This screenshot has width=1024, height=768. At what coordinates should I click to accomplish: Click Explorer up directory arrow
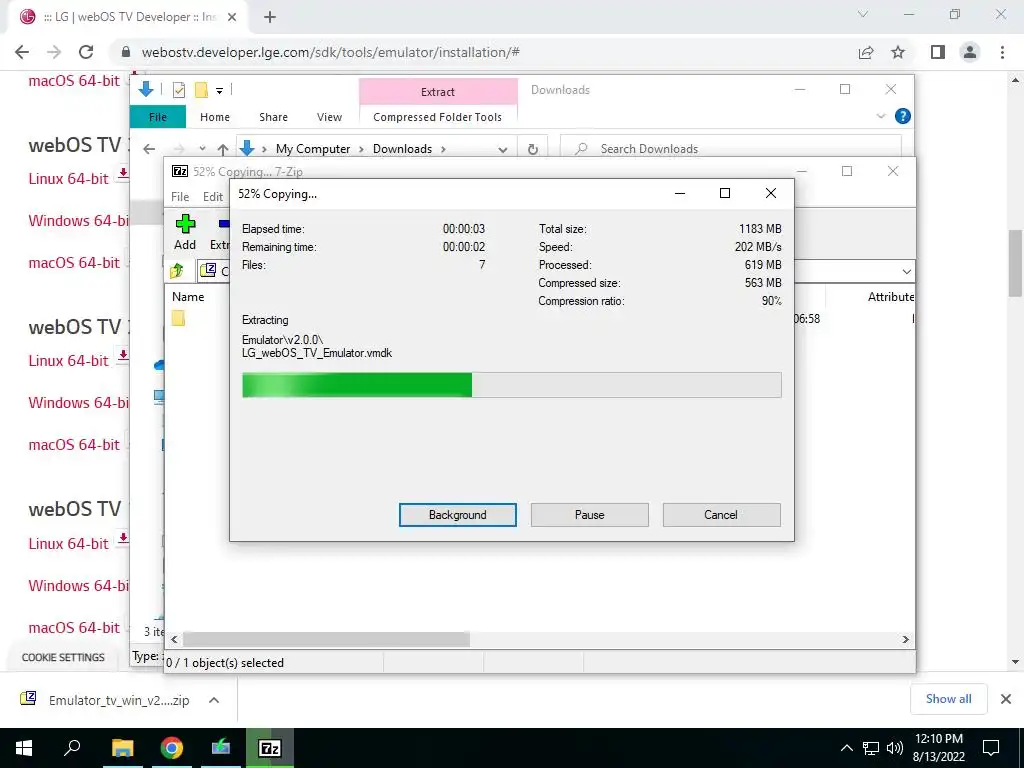pos(223,149)
